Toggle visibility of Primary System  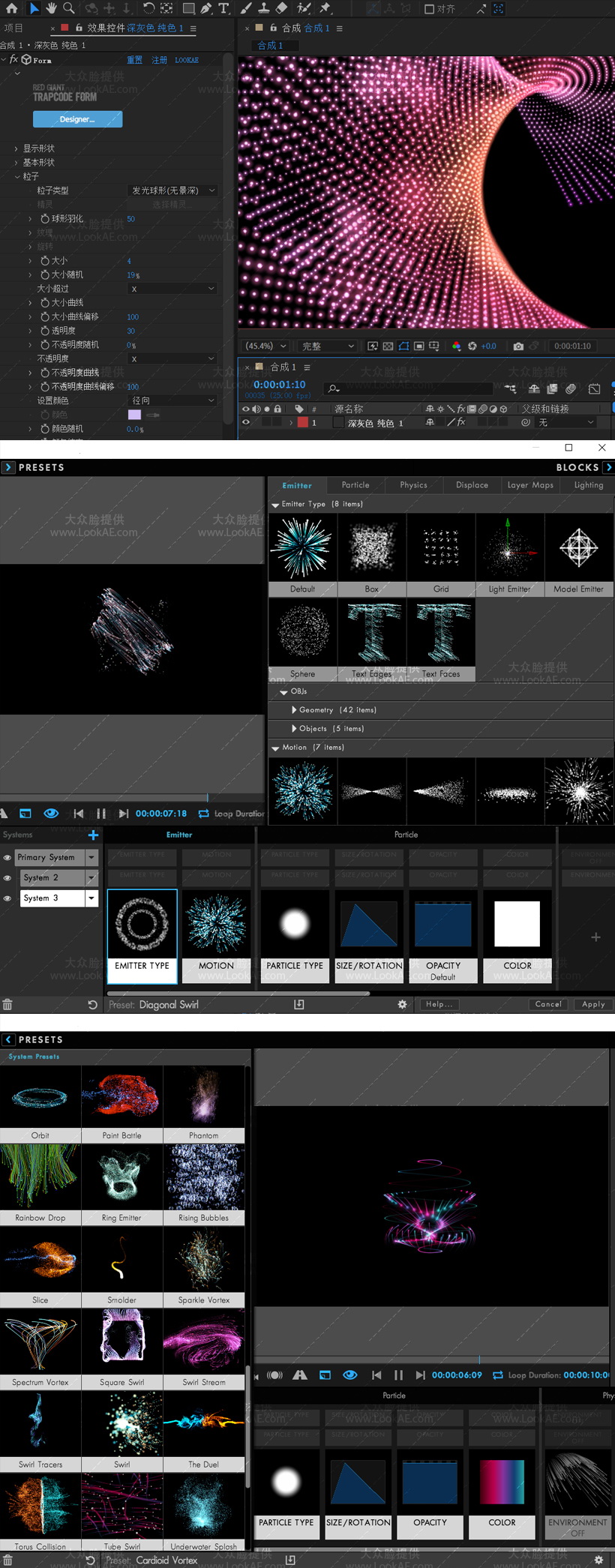[x=7, y=857]
